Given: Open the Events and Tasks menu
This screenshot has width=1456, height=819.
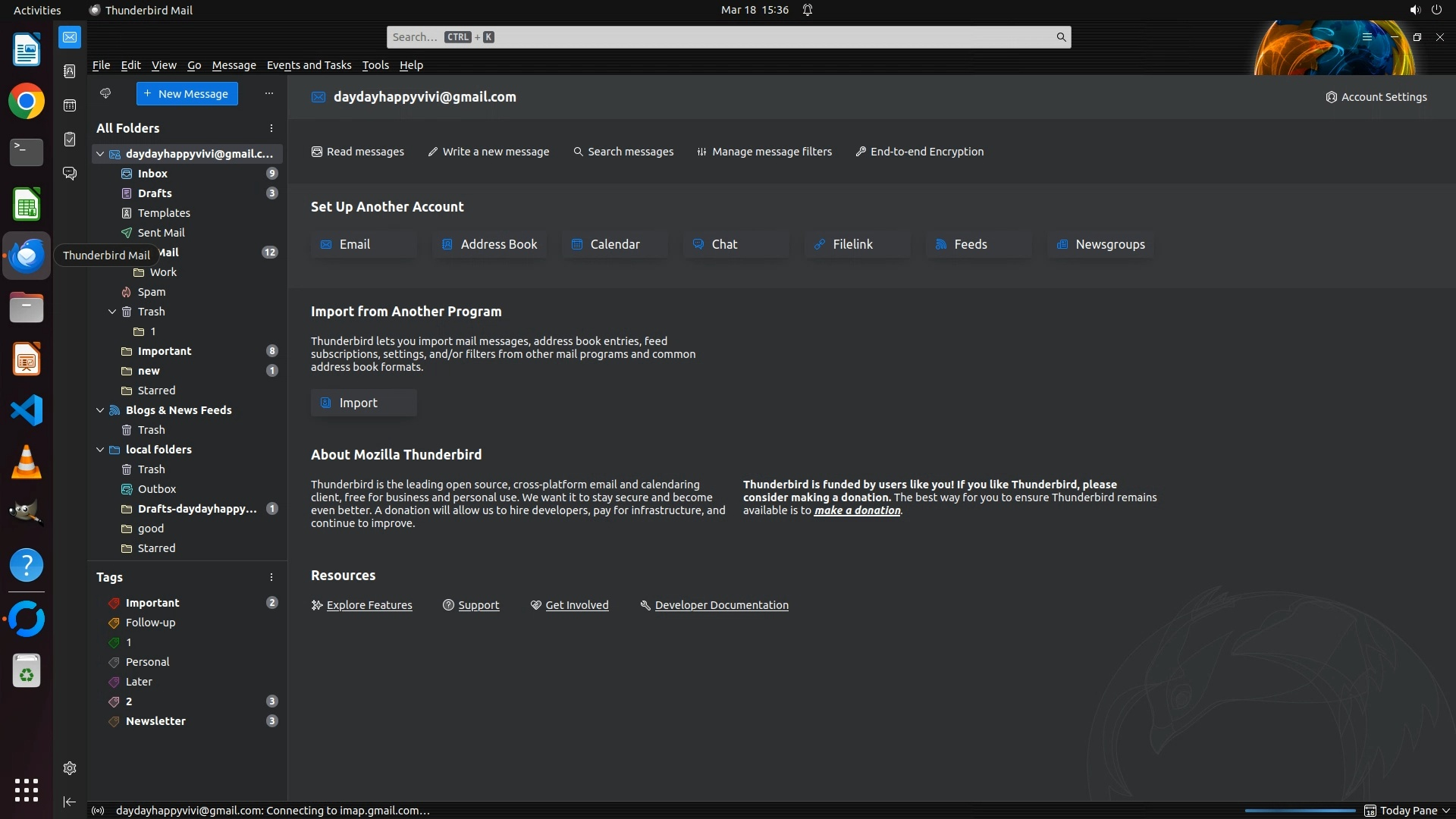Looking at the screenshot, I should (x=309, y=65).
